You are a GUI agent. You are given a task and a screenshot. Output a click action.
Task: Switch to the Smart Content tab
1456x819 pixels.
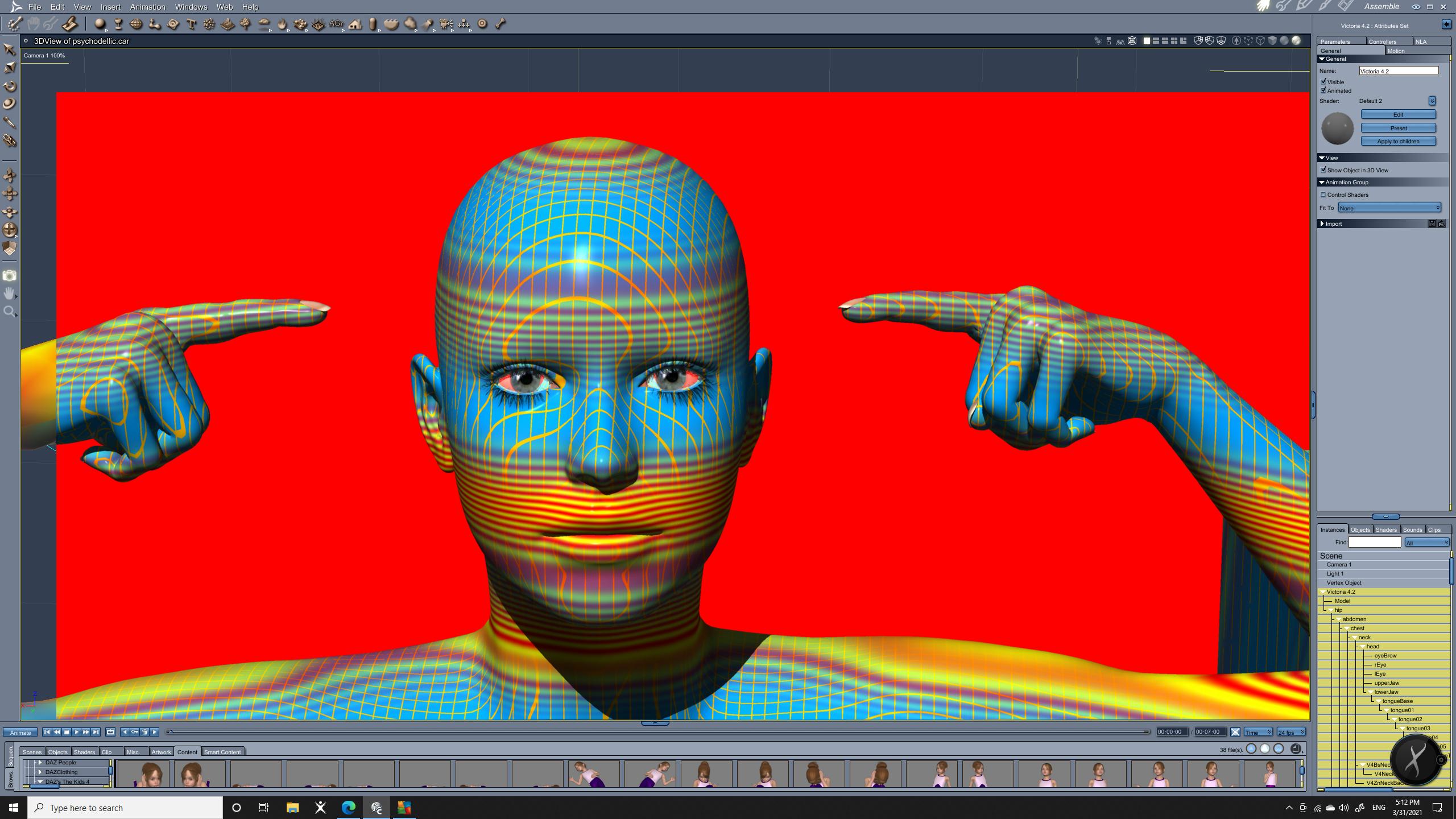[x=222, y=752]
